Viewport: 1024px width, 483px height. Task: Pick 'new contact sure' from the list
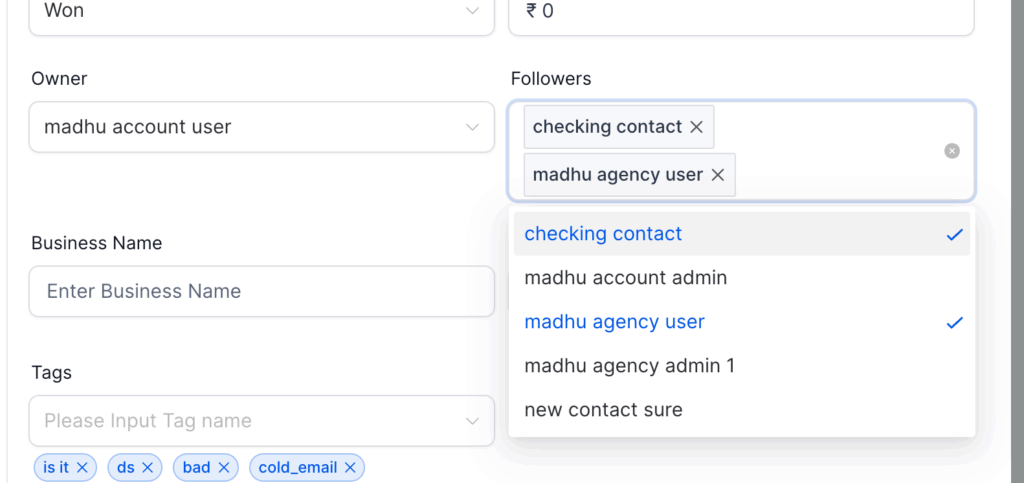coord(603,410)
